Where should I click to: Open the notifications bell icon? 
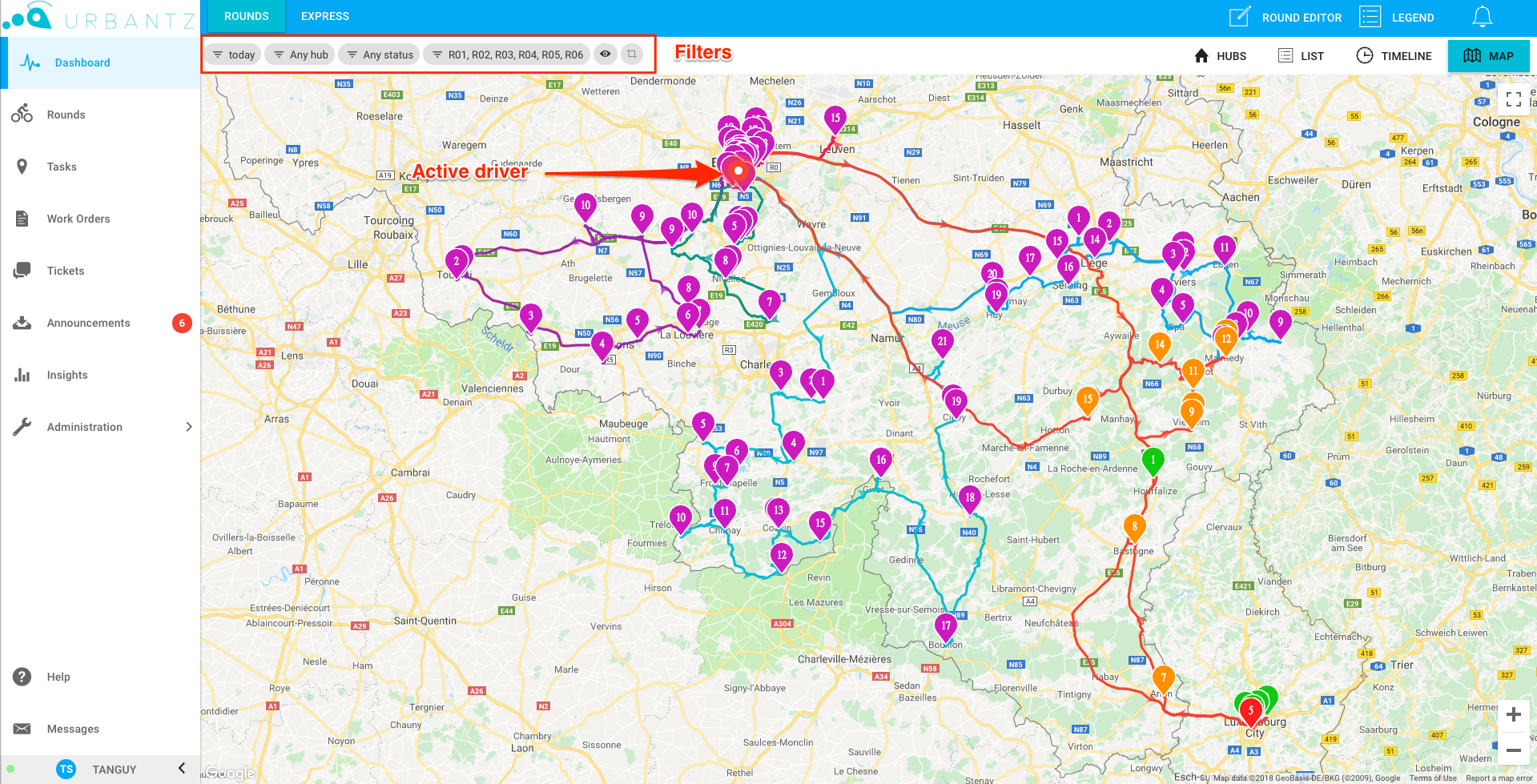pos(1483,17)
